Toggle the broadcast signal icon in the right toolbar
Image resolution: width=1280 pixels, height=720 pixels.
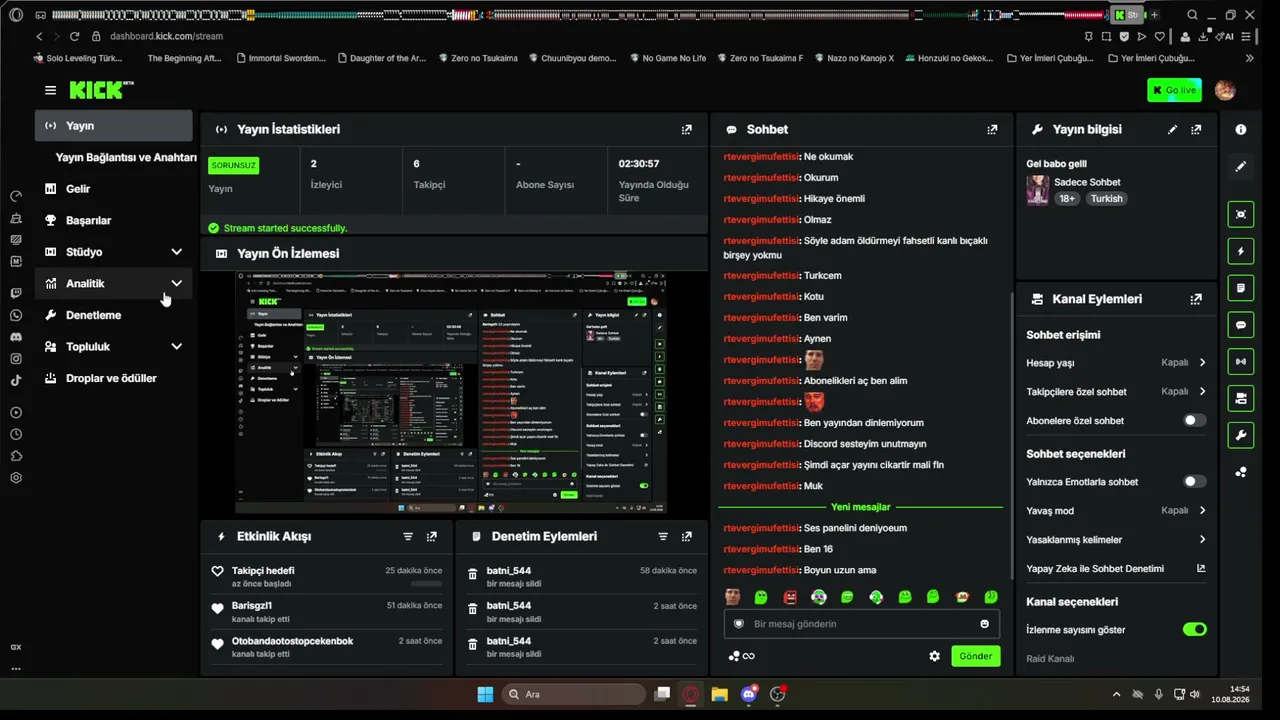pyautogui.click(x=1241, y=361)
